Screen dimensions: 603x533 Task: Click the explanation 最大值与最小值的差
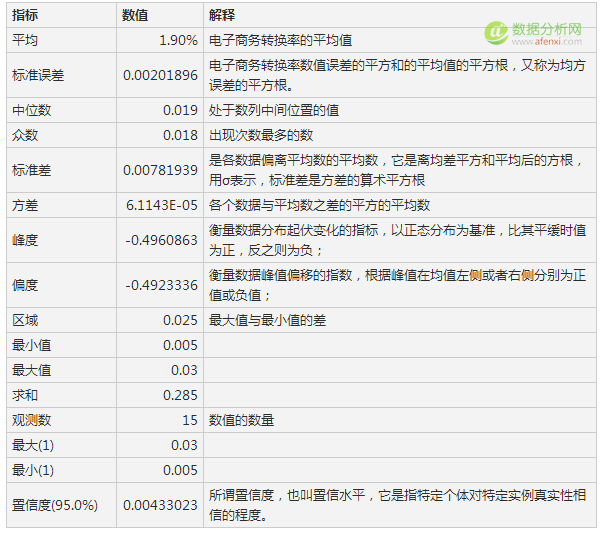click(x=267, y=320)
